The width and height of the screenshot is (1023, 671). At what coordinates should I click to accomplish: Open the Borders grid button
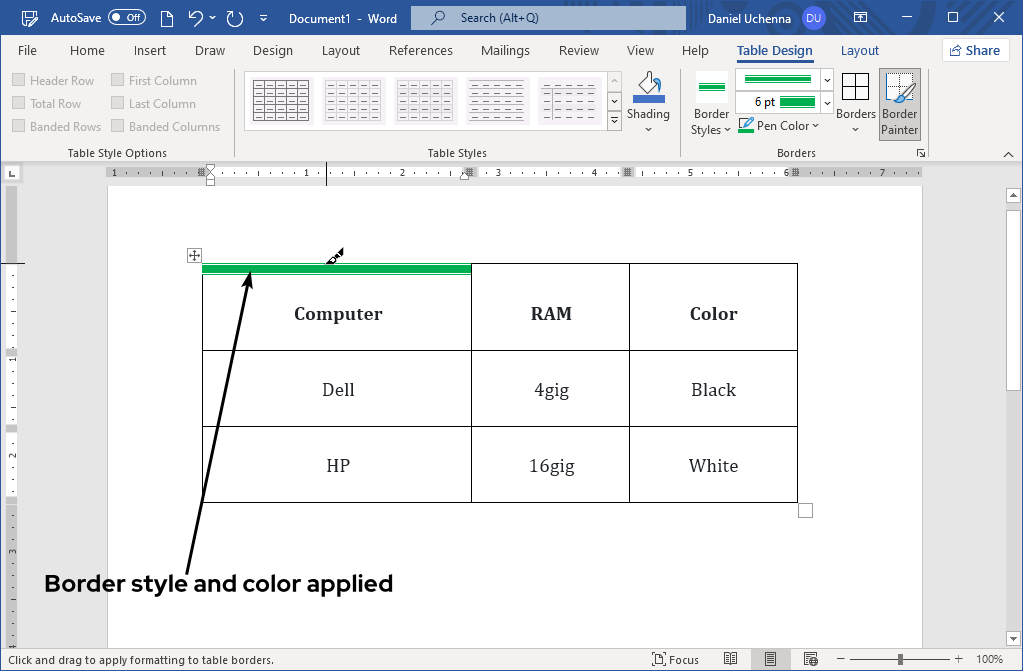point(855,88)
